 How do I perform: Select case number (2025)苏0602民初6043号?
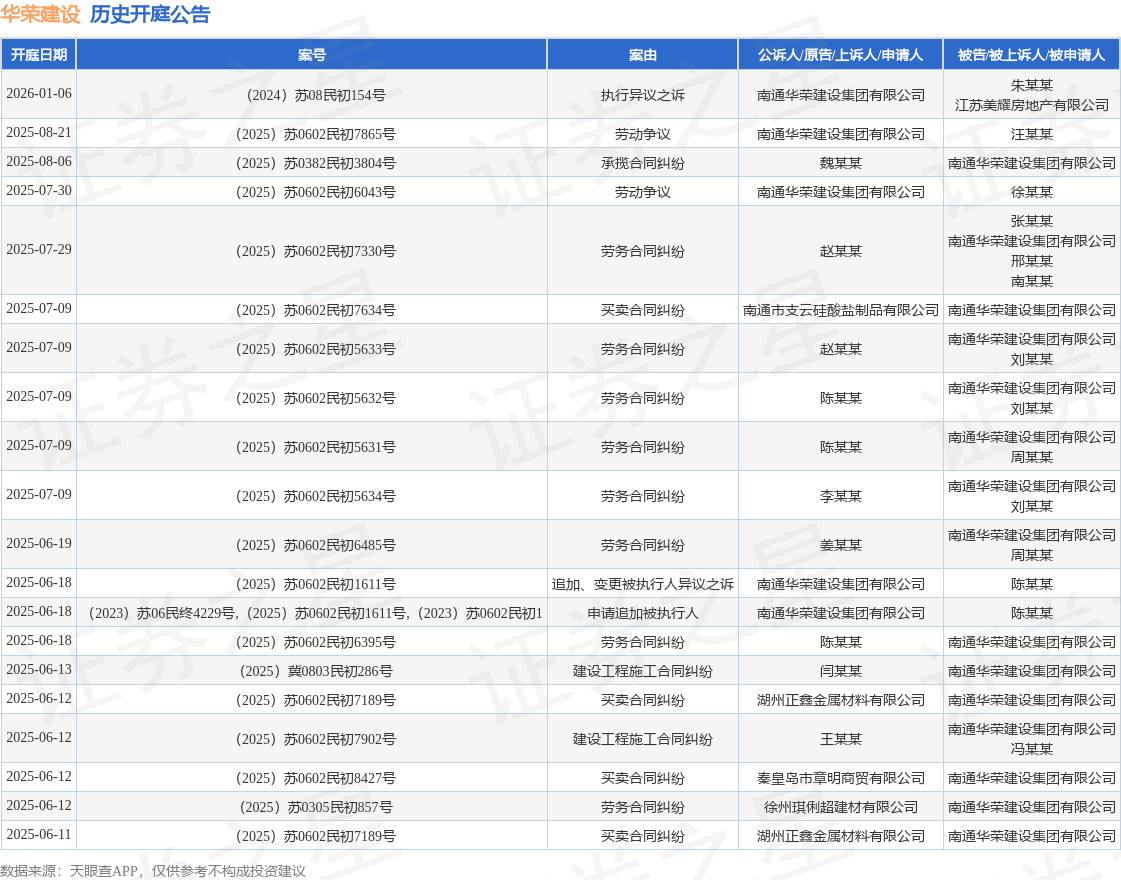pyautogui.click(x=312, y=192)
